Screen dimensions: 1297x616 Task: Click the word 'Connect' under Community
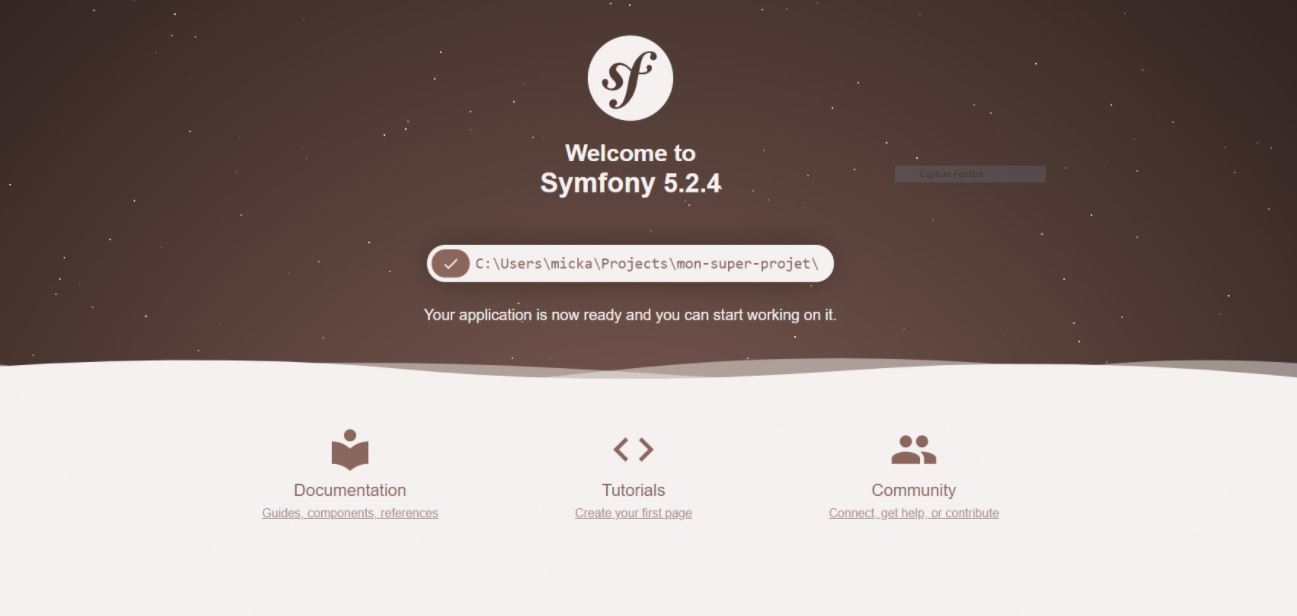851,513
